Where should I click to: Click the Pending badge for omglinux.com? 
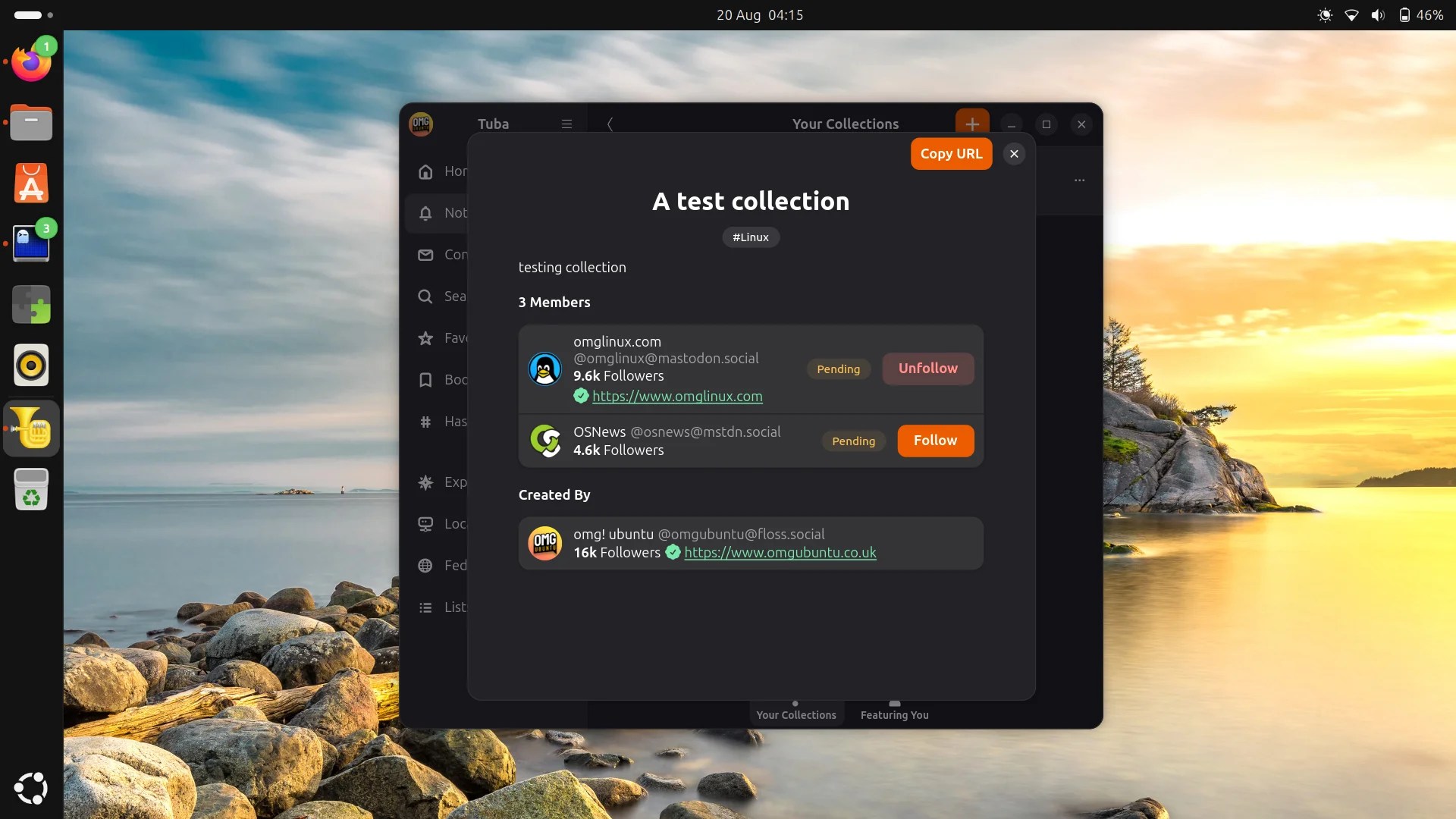(x=839, y=369)
